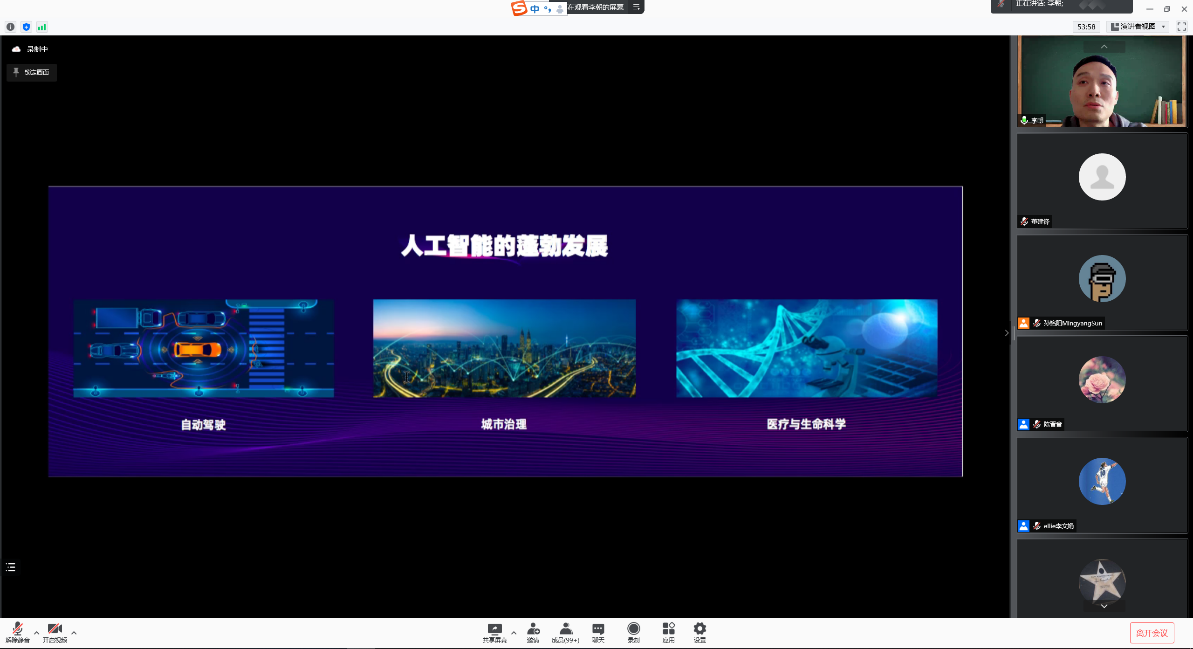Expand the camera options arrow
Image resolution: width=1193 pixels, height=649 pixels.
pyautogui.click(x=74, y=632)
